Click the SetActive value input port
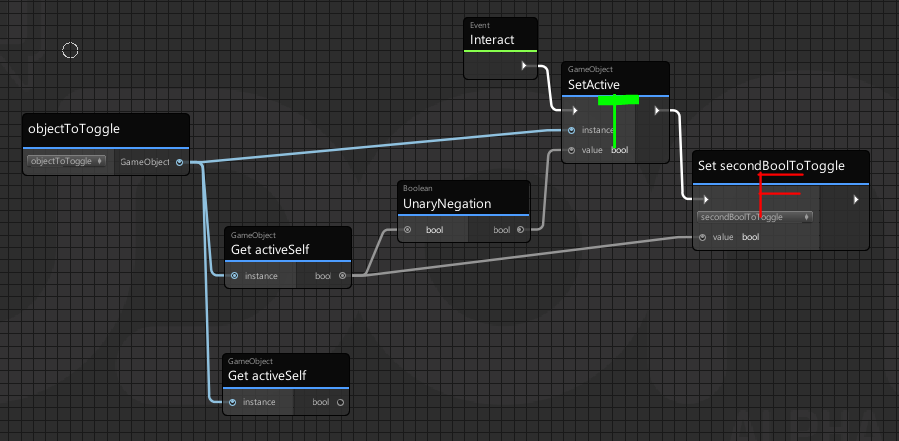 (572, 150)
